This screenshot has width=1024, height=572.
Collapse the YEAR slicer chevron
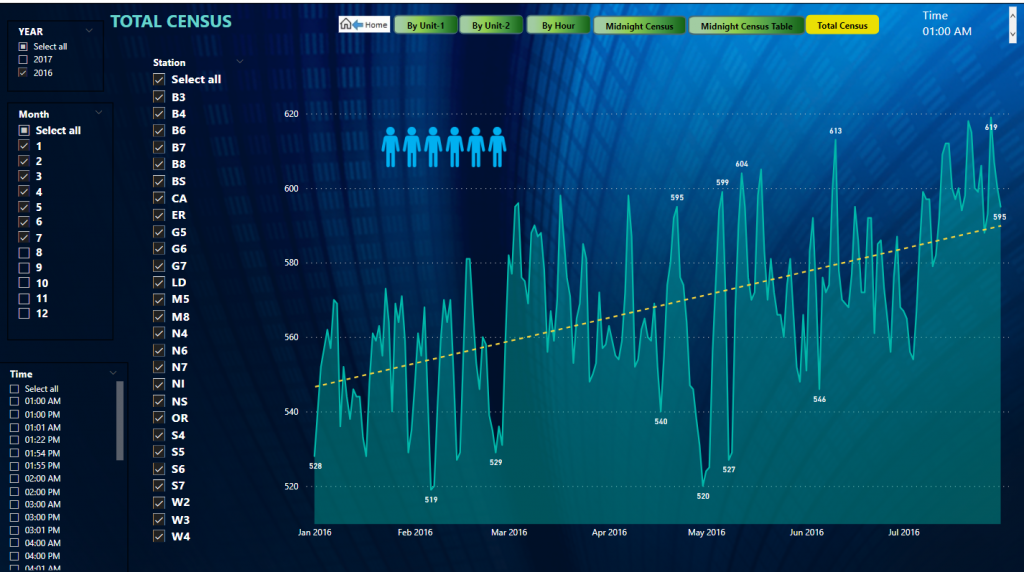point(89,31)
